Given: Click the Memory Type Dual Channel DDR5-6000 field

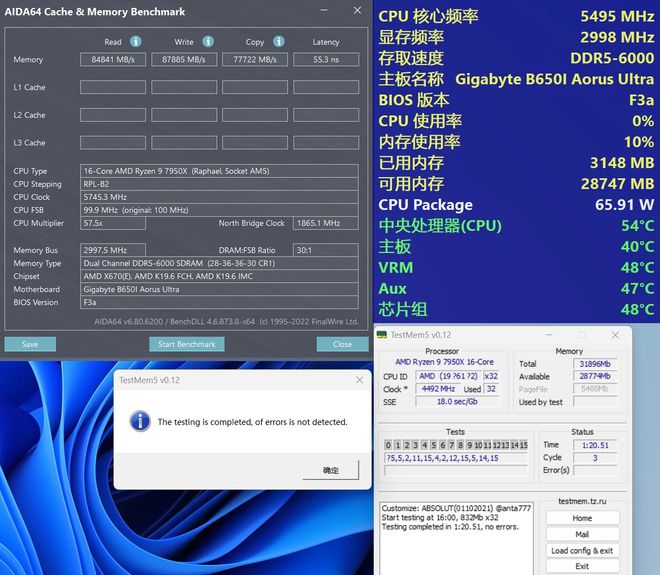Looking at the screenshot, I should (219, 264).
